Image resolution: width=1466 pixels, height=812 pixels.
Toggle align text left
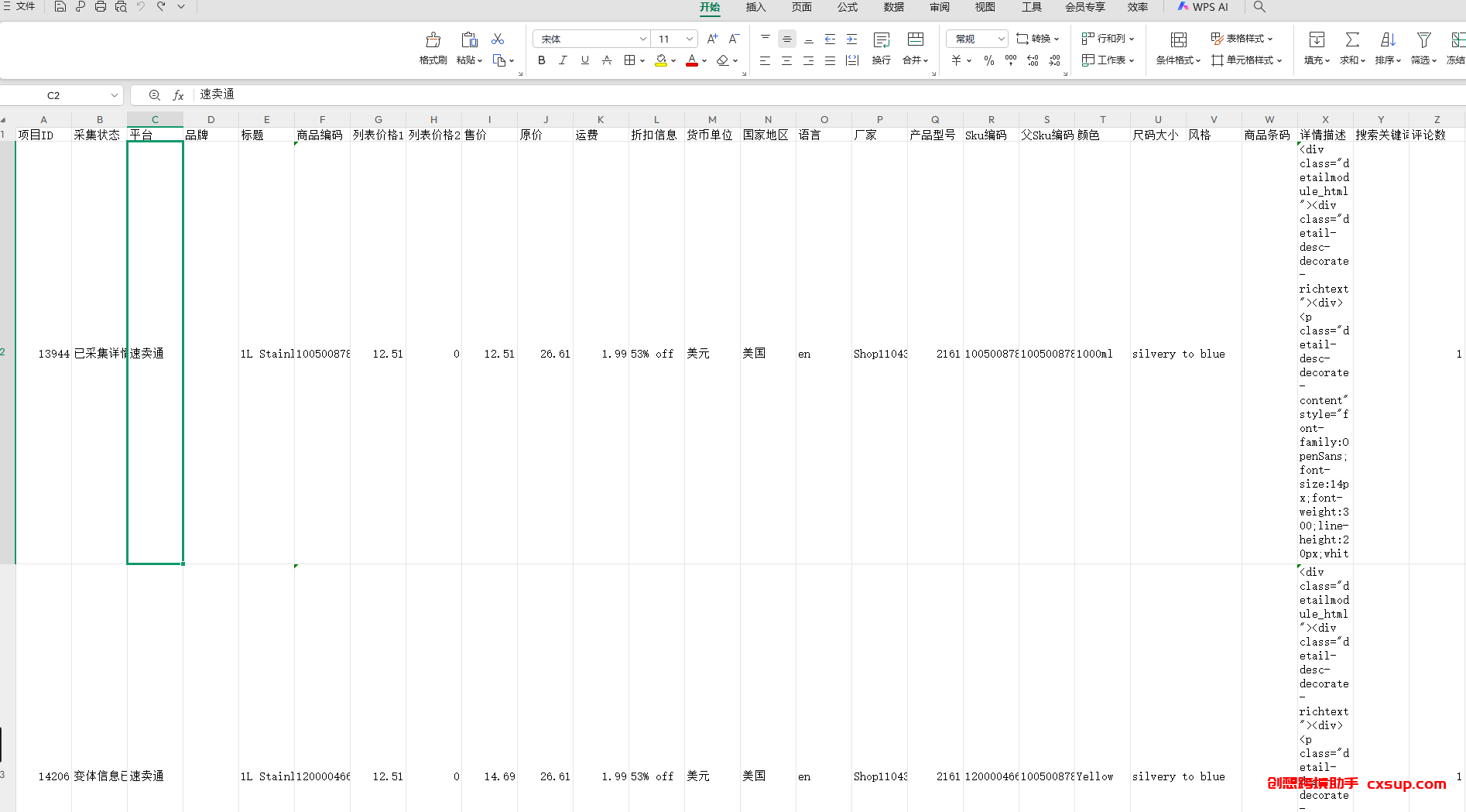pyautogui.click(x=765, y=60)
